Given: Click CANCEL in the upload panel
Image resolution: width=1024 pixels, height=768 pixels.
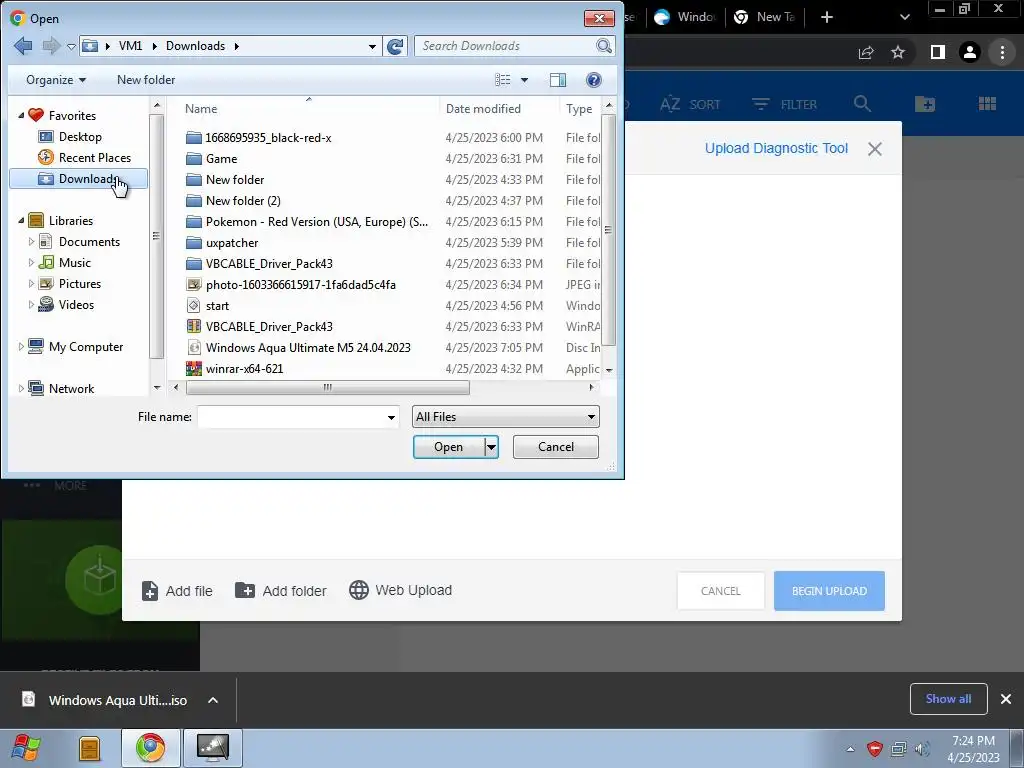Looking at the screenshot, I should coord(720,591).
